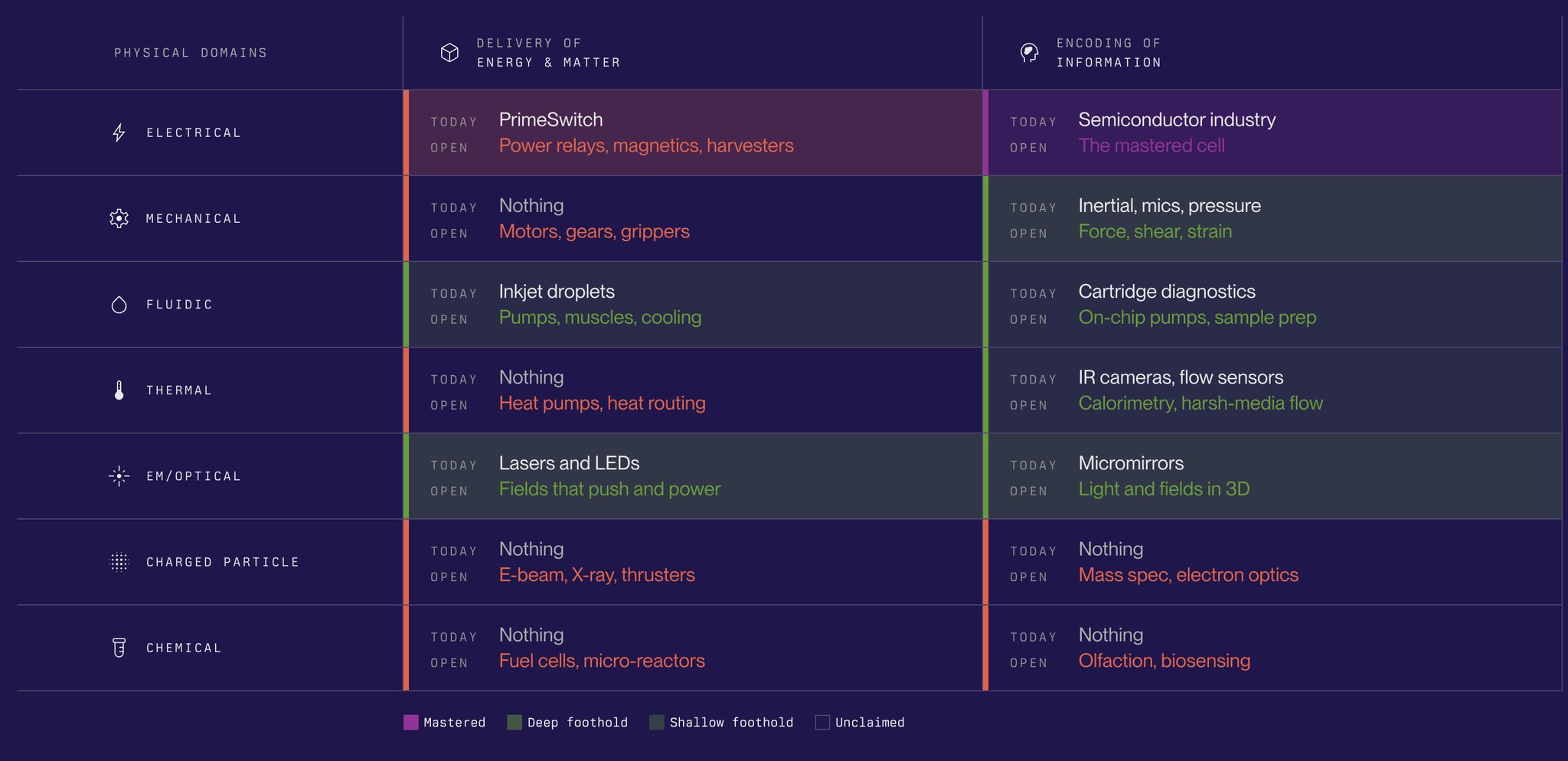1568x761 pixels.
Task: Select the Micromirrors cell
Action: pos(1272,476)
